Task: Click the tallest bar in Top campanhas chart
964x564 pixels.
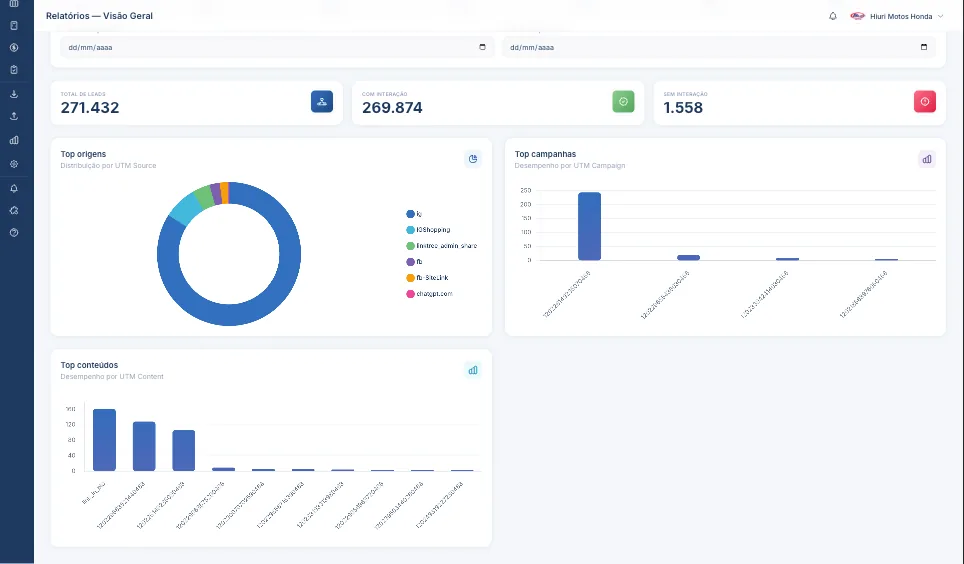Action: (589, 226)
